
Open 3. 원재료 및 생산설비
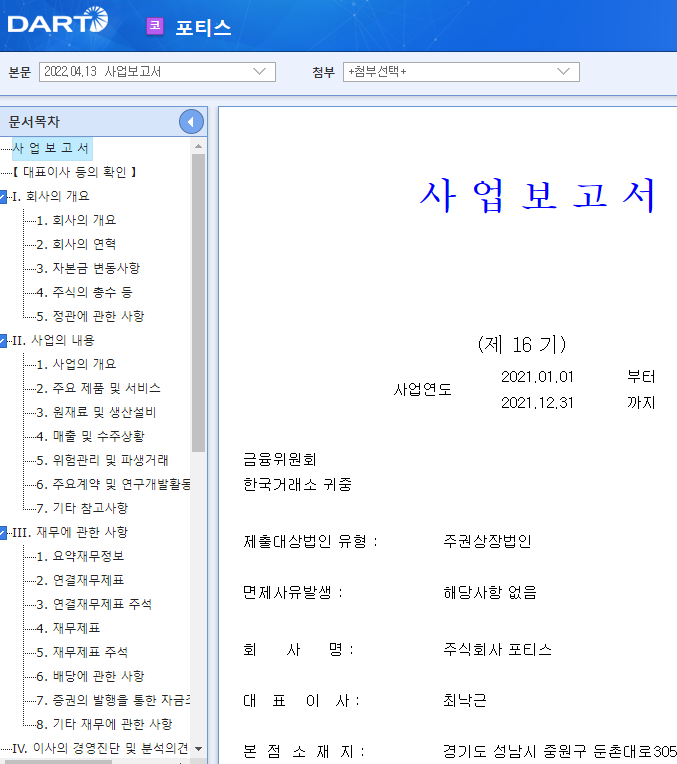tap(96, 413)
